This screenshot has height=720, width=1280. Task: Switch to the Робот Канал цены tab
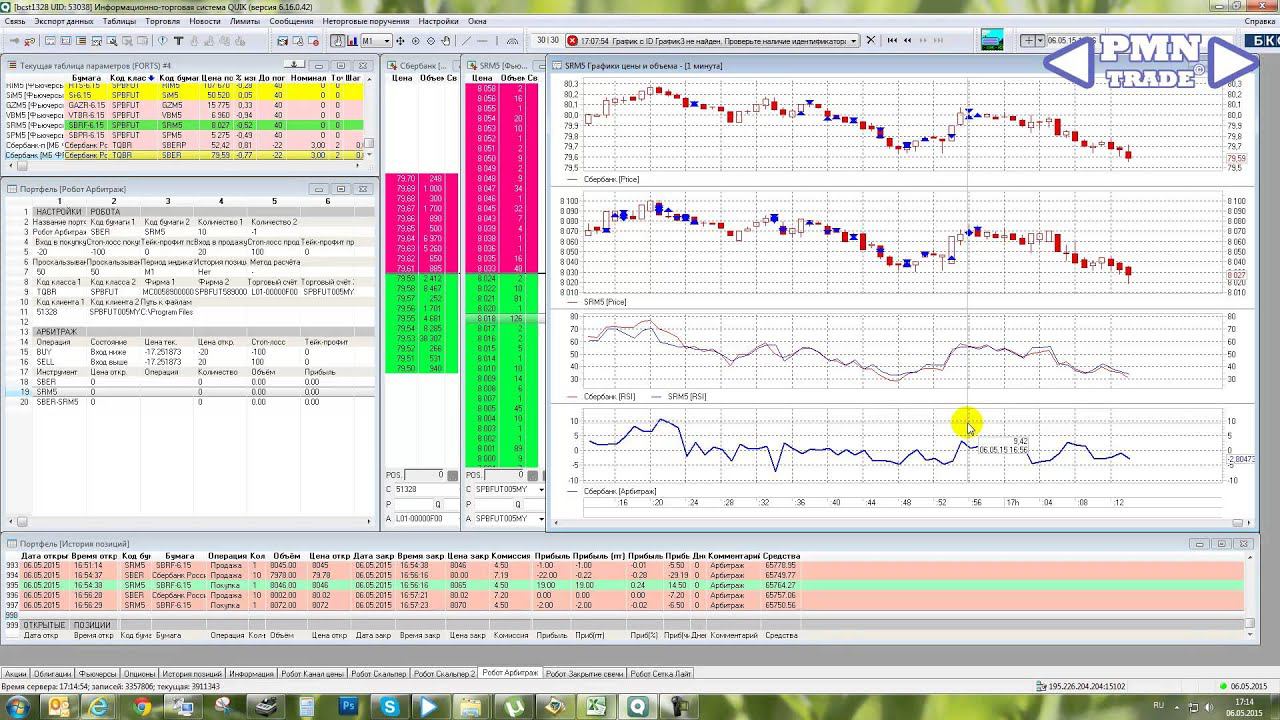click(x=312, y=674)
